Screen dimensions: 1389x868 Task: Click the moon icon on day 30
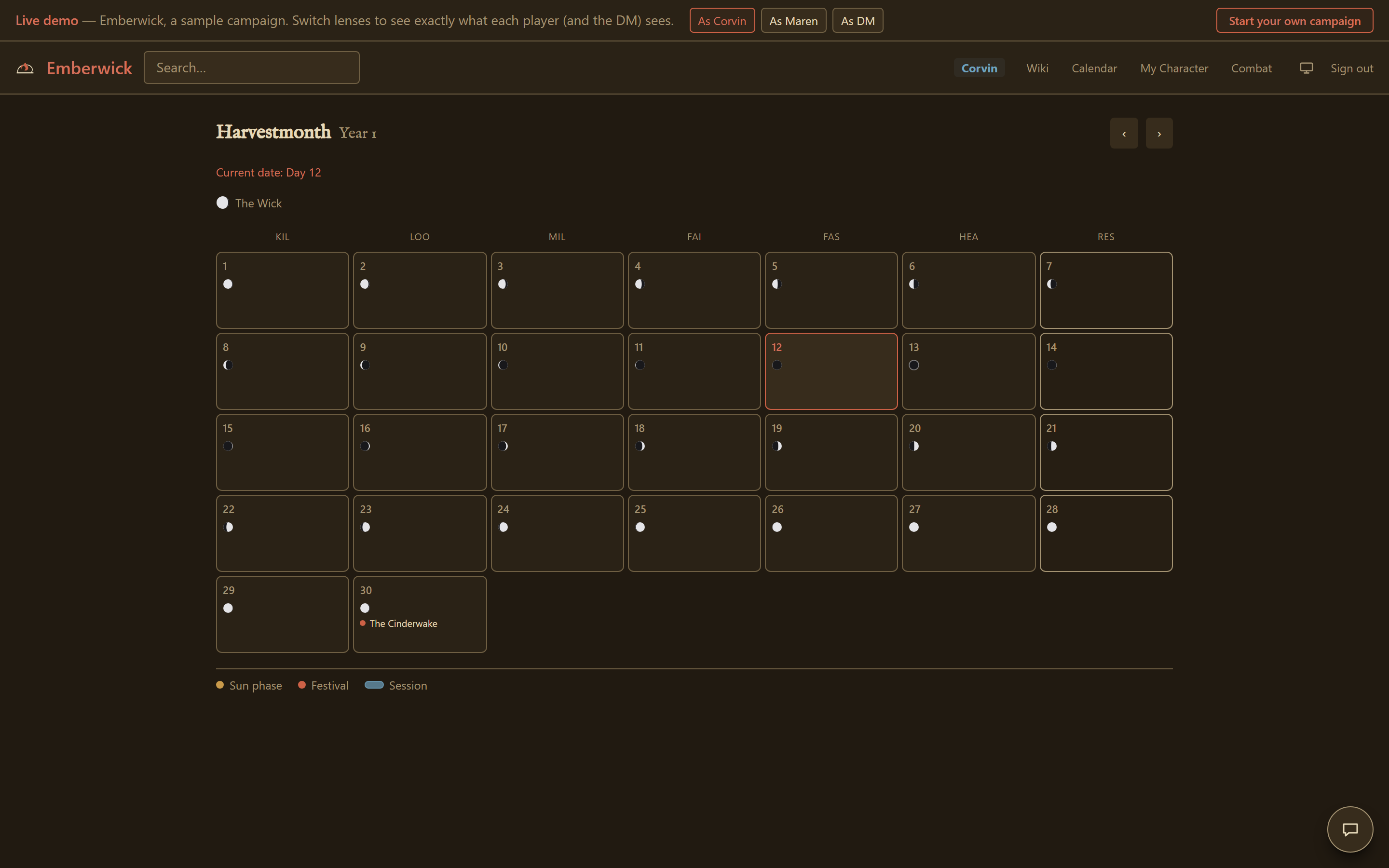[365, 608]
